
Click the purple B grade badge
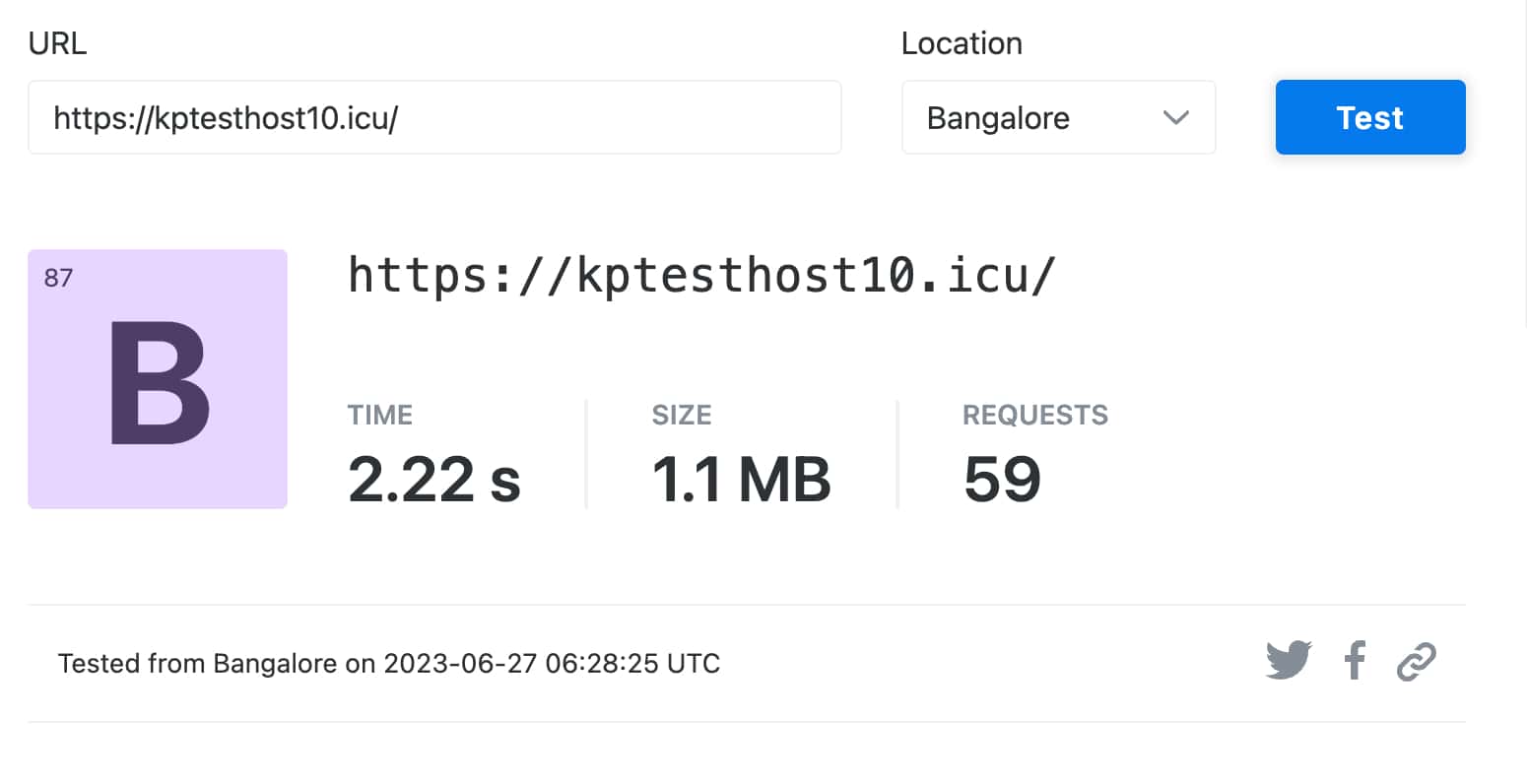[x=158, y=379]
